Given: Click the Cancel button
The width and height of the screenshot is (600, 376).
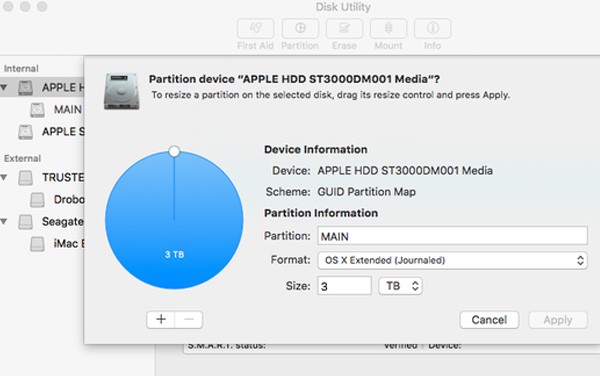Looking at the screenshot, I should [489, 320].
